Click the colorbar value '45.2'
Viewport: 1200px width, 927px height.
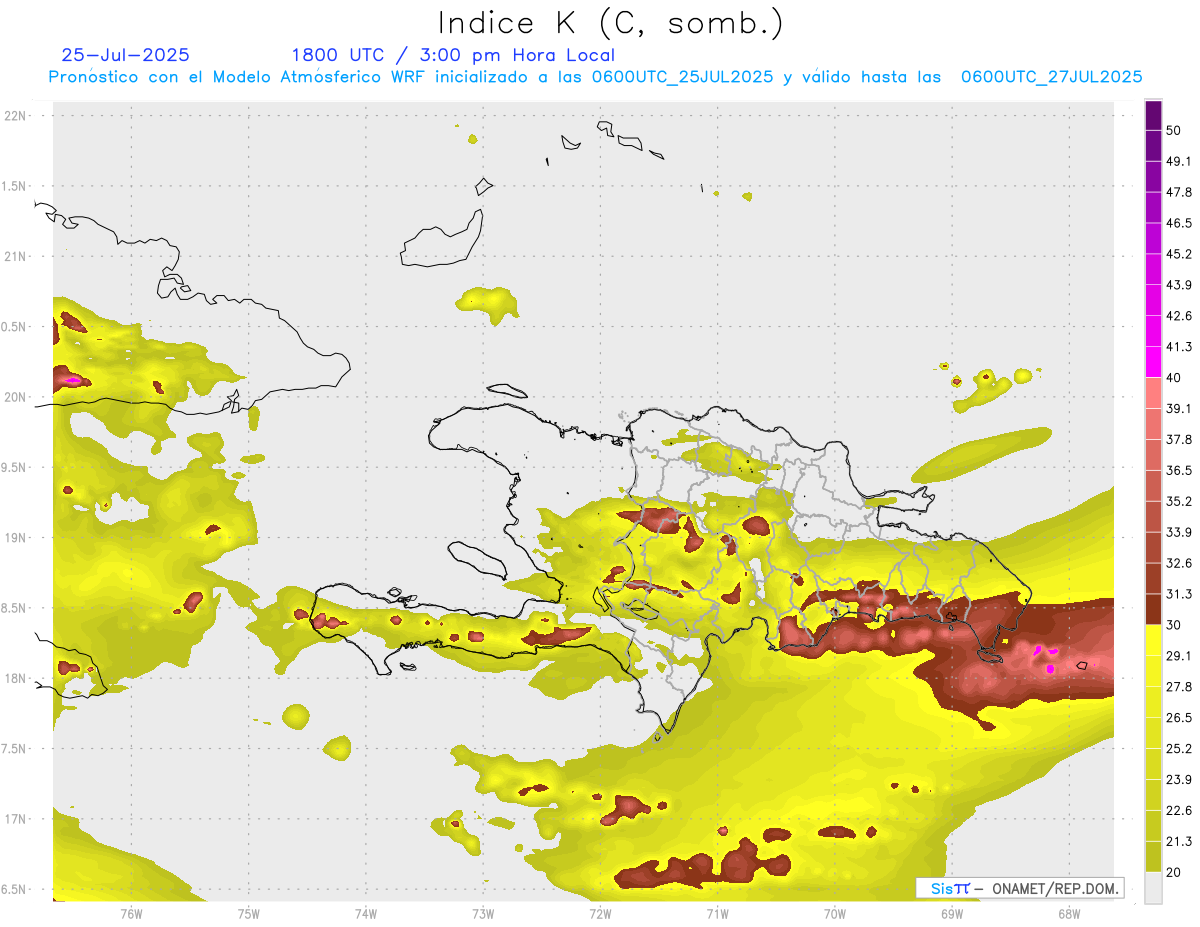tap(1179, 254)
